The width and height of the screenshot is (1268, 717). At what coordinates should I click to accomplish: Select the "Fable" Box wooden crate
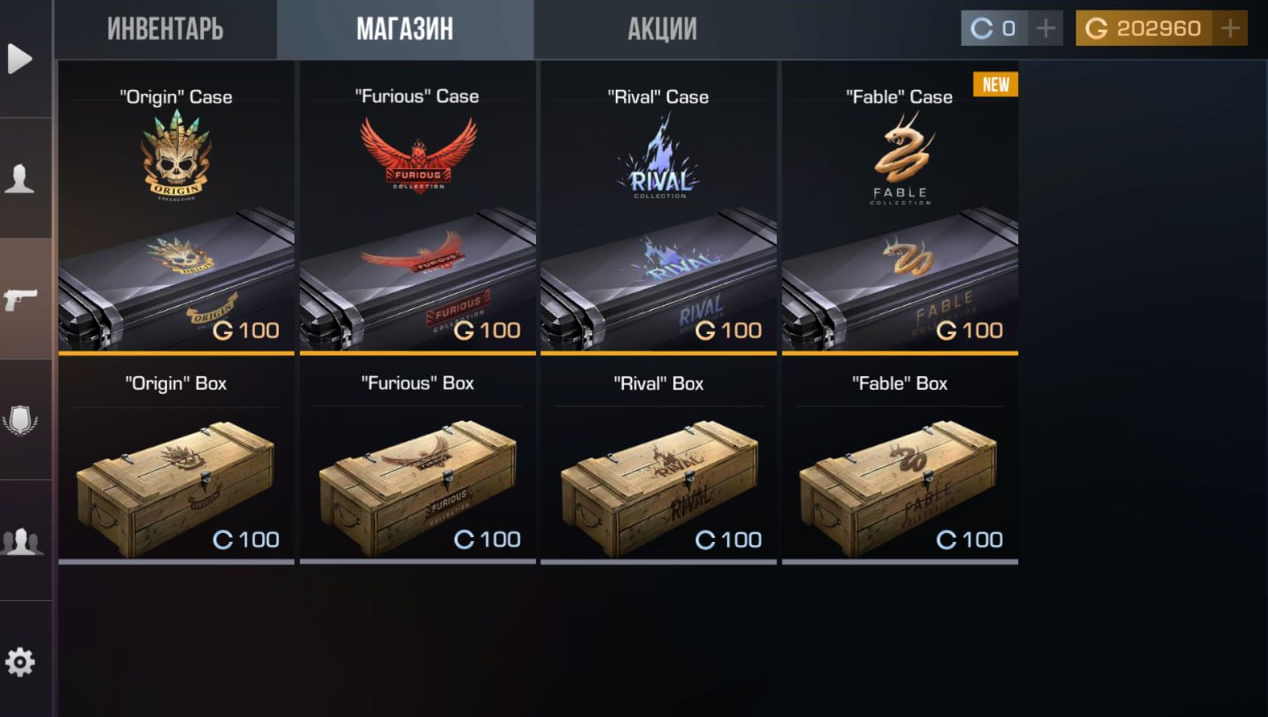[900, 461]
